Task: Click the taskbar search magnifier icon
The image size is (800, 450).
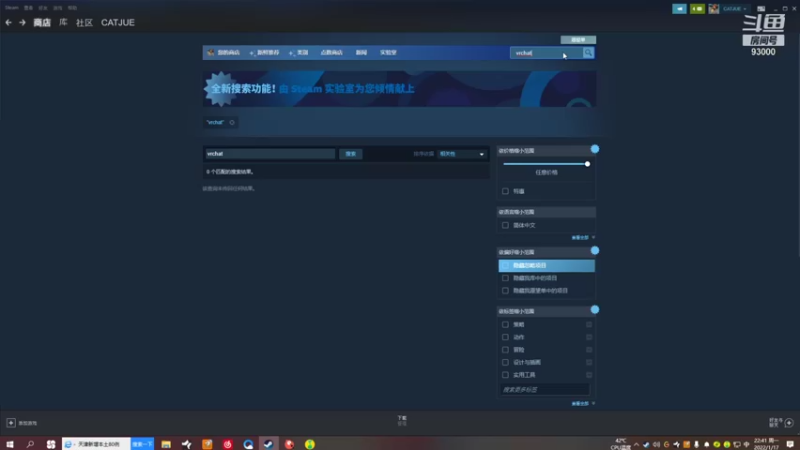Action: point(30,444)
